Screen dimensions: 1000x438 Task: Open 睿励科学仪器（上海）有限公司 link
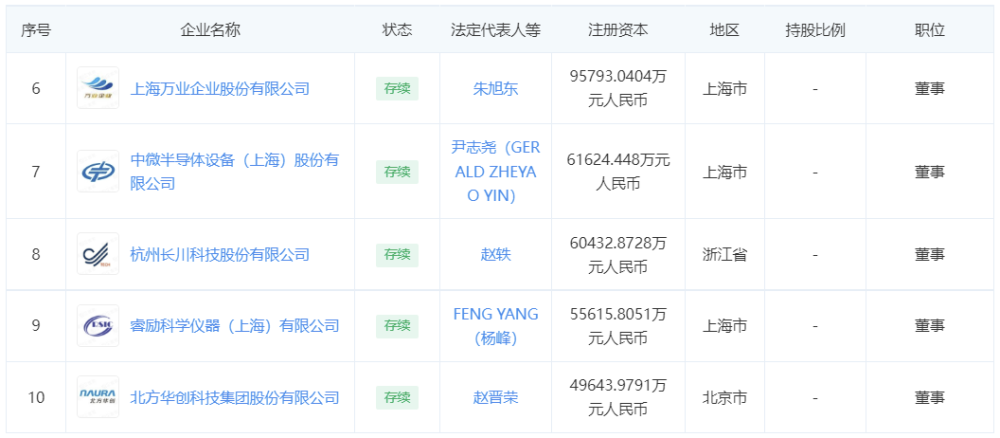point(234,326)
